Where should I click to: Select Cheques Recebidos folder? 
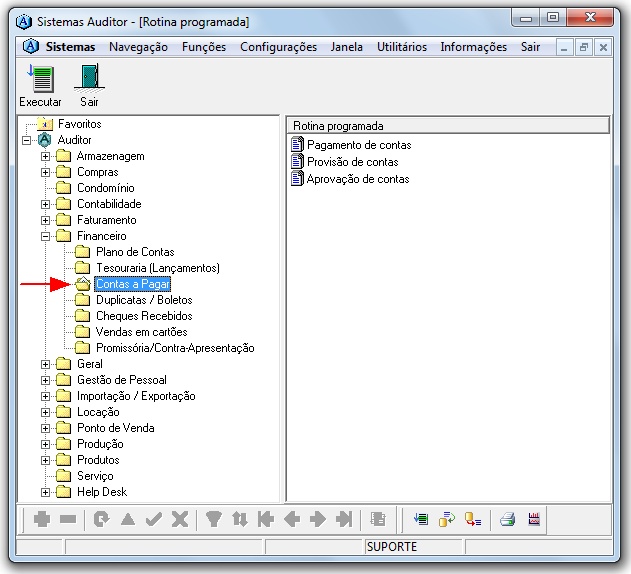144,316
